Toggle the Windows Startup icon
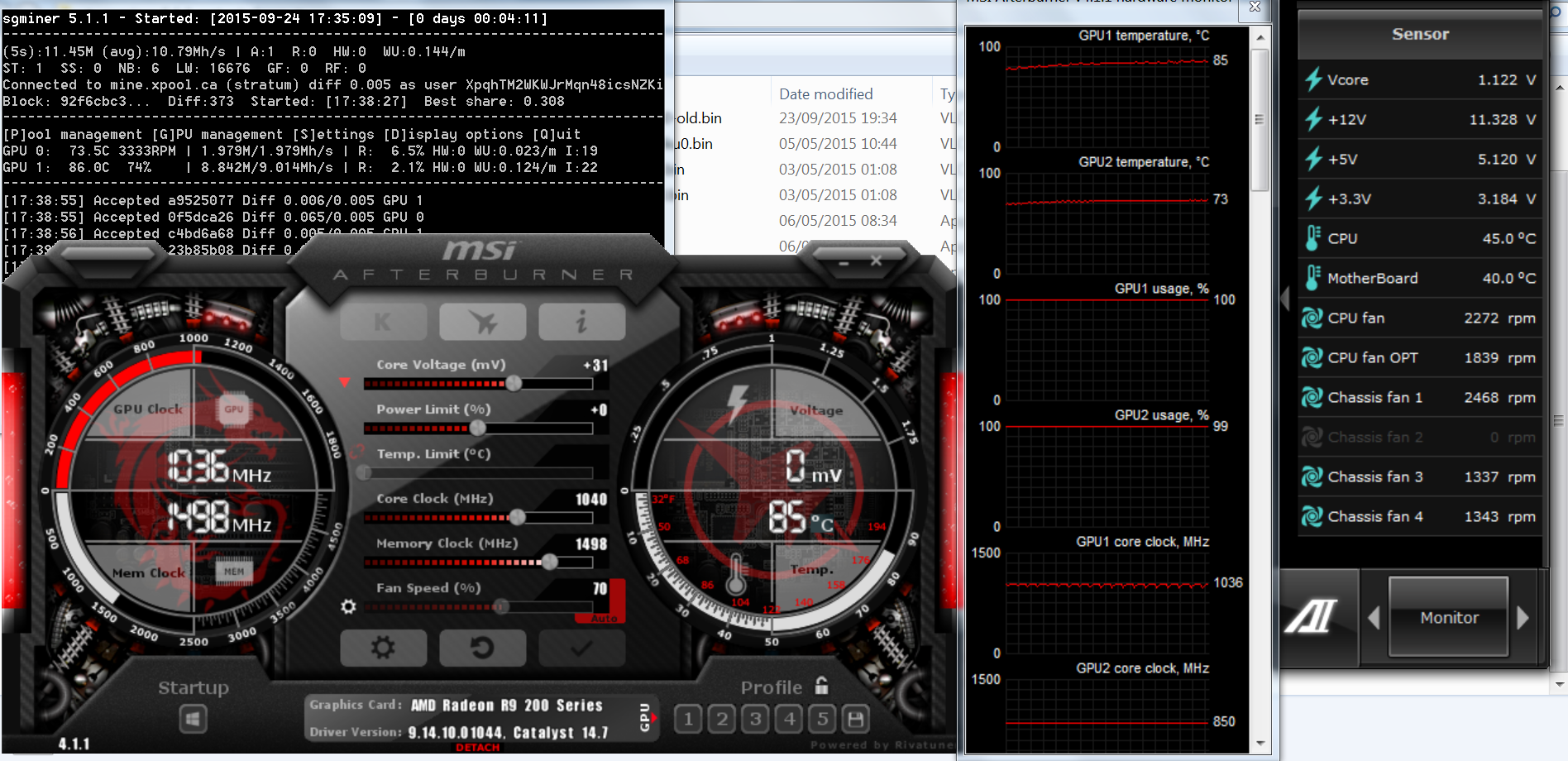The width and height of the screenshot is (1568, 761). coord(193,719)
